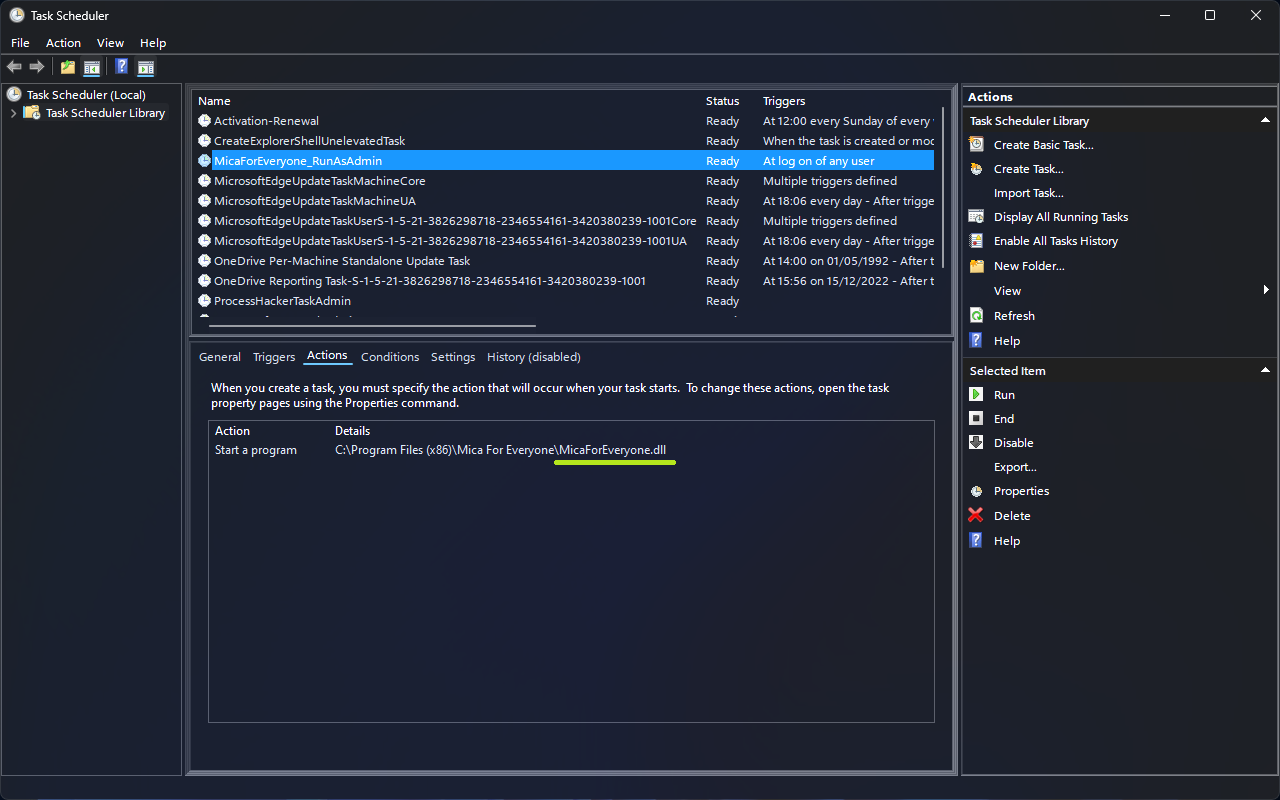Disable the selected task
Screen dimensions: 1280x800
[1015, 442]
